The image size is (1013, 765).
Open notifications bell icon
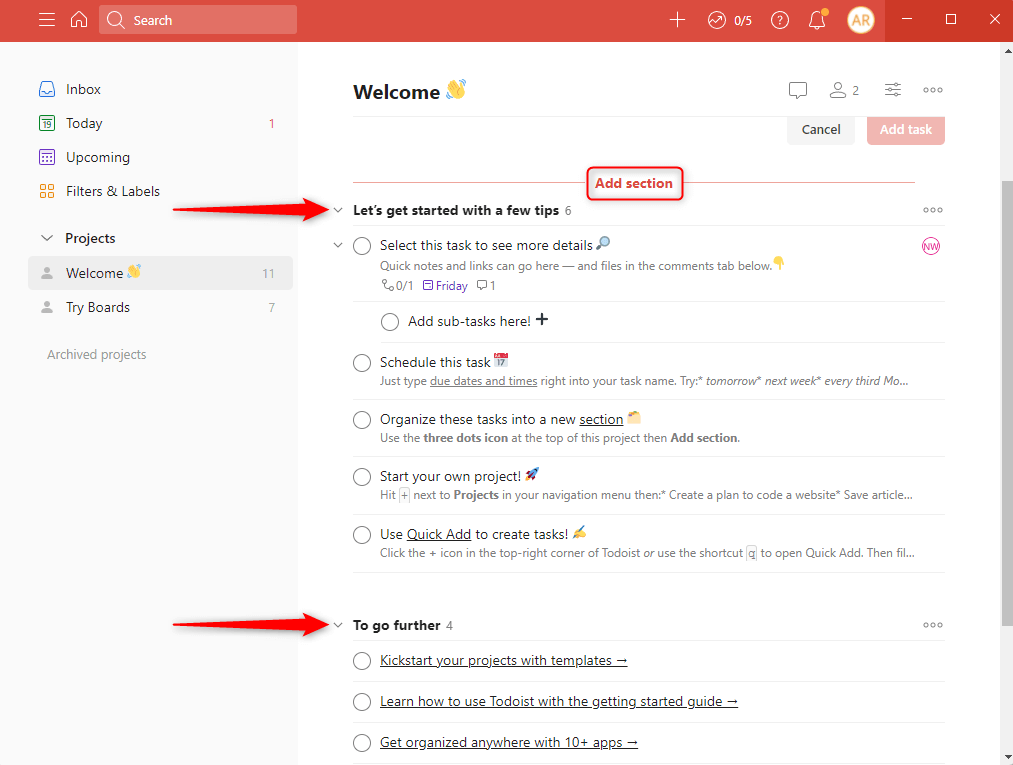pyautogui.click(x=817, y=20)
